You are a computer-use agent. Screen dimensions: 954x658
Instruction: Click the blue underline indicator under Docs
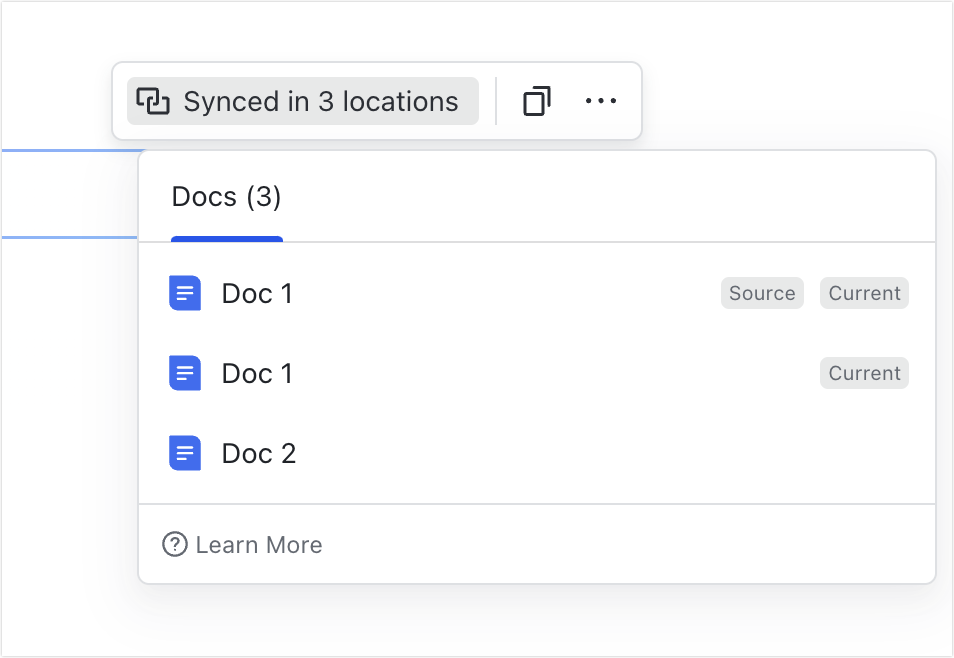(x=226, y=238)
